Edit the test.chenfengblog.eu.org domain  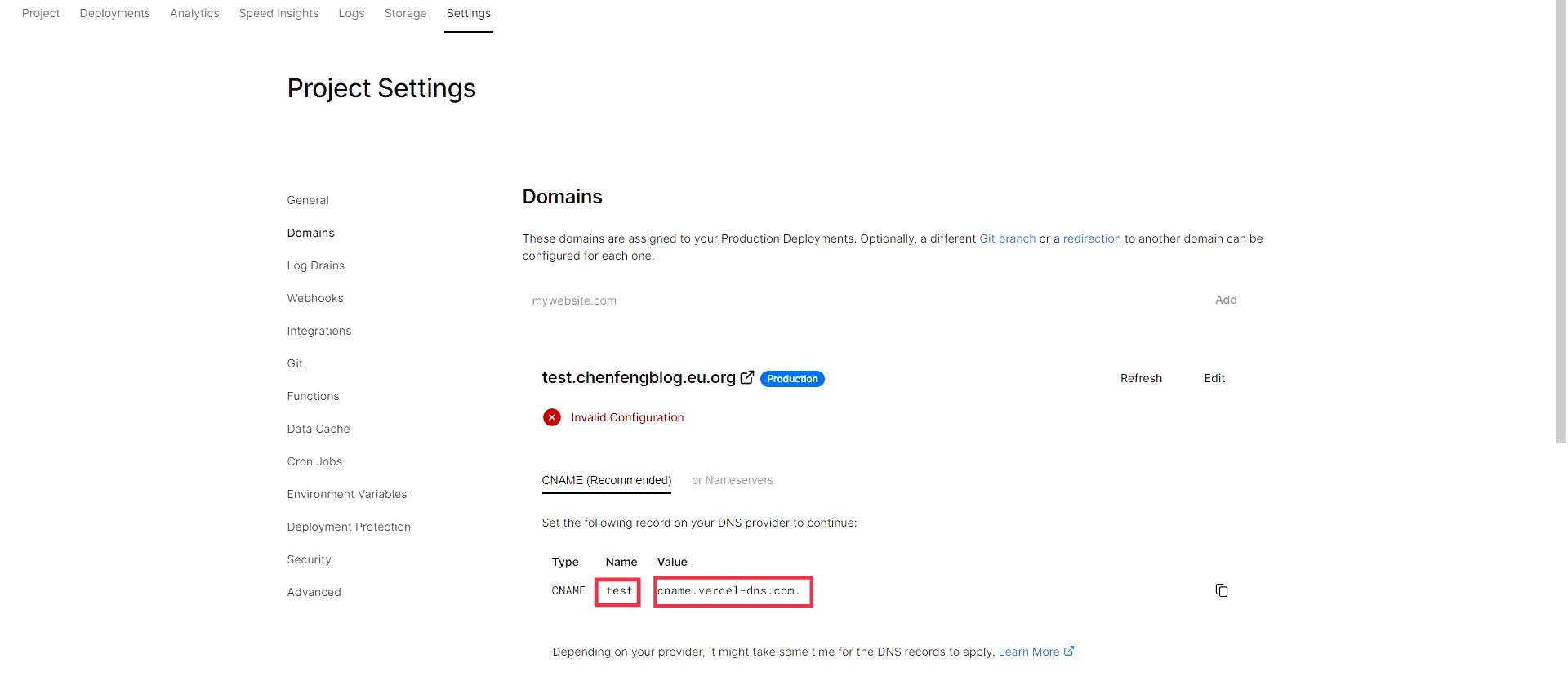(1214, 378)
